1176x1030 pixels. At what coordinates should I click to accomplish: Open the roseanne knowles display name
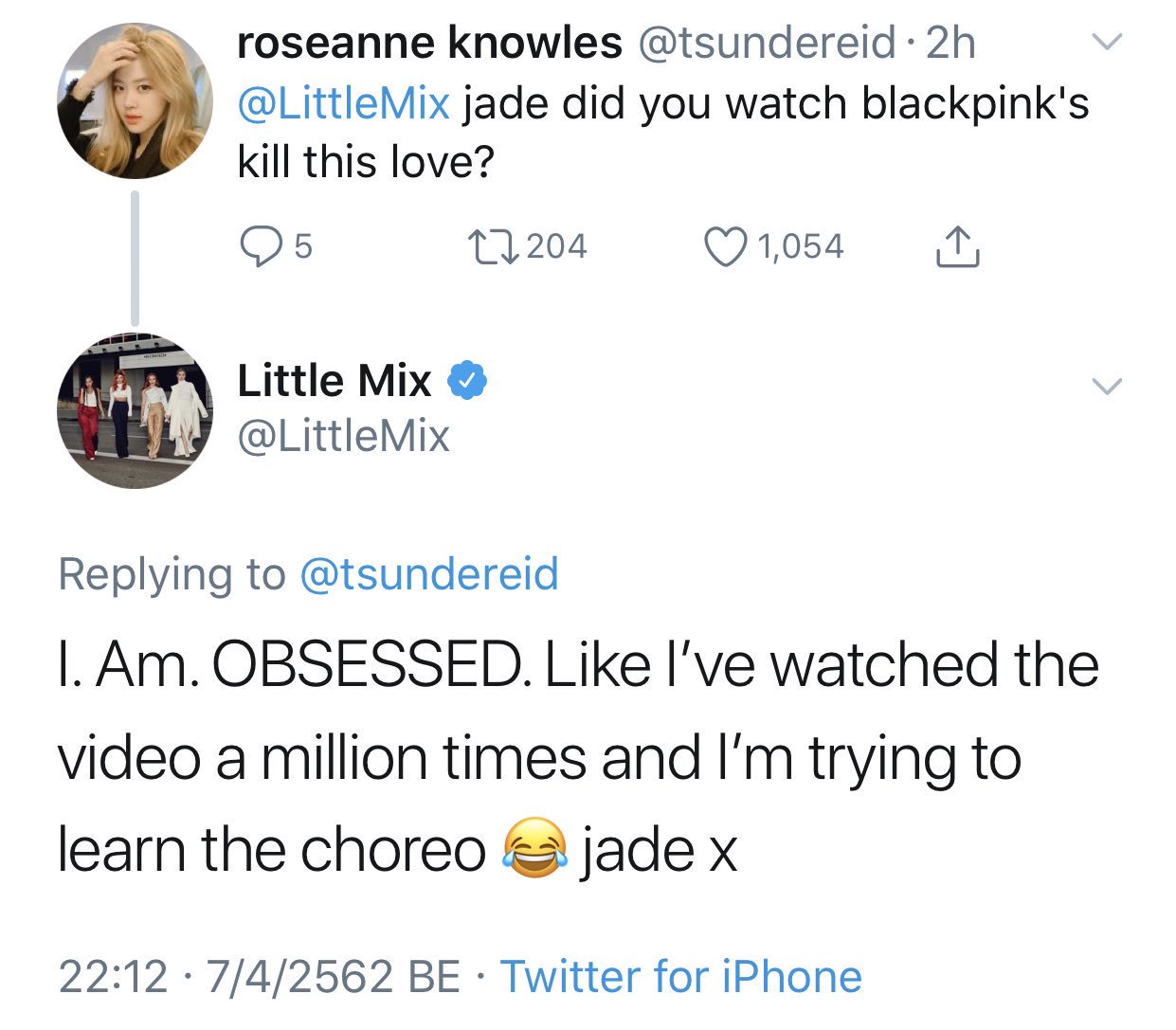click(x=429, y=42)
